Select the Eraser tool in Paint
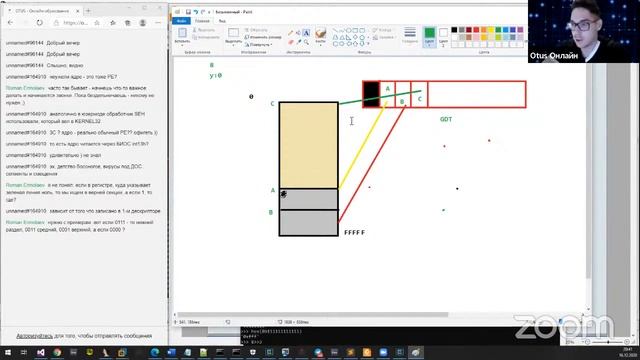Image resolution: width=640 pixels, height=360 pixels. [291, 42]
